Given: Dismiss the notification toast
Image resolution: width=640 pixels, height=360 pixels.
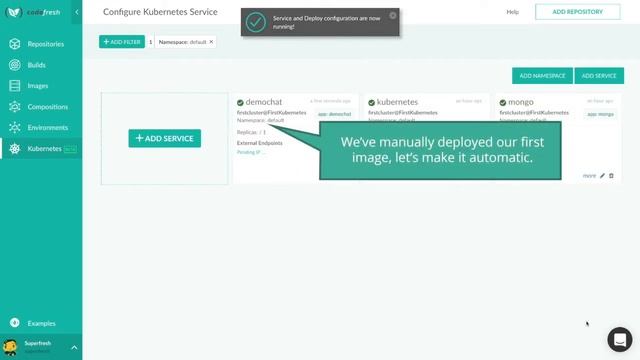Looking at the screenshot, I should coord(393,16).
